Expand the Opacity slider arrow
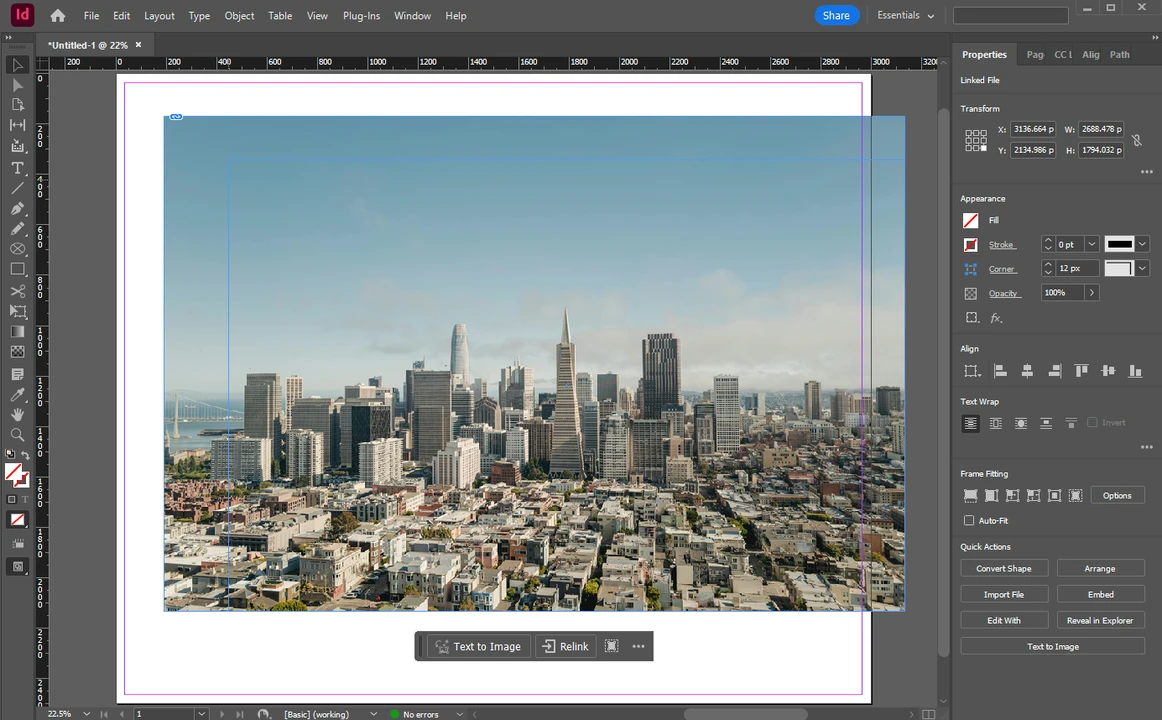1162x720 pixels. pos(1092,293)
